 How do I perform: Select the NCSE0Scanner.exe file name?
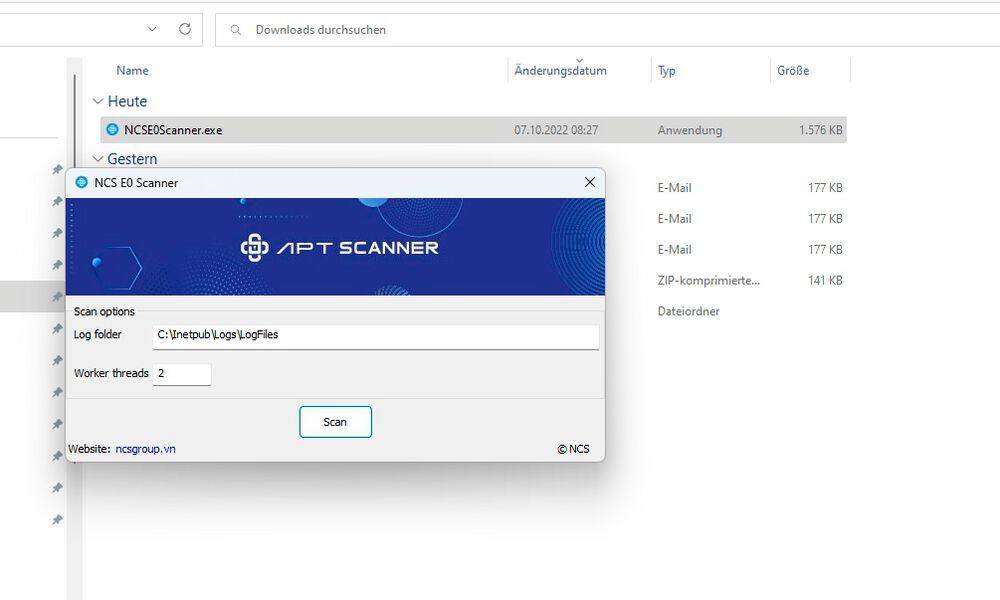(173, 130)
